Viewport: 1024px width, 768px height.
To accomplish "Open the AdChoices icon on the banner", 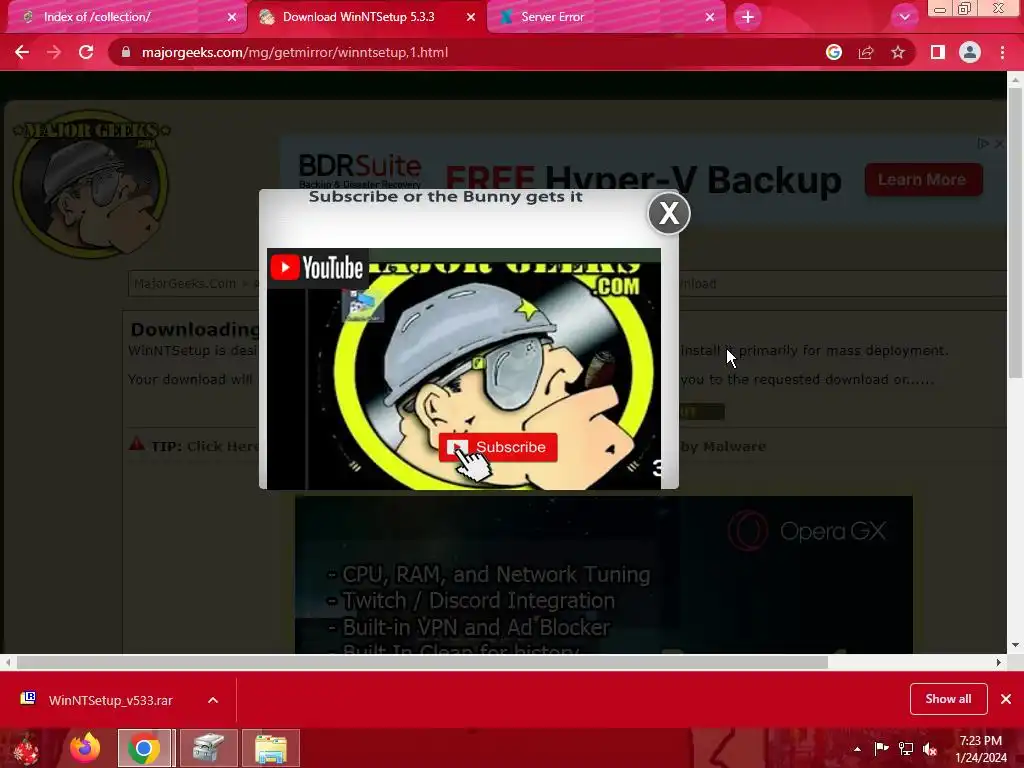I will pos(984,143).
